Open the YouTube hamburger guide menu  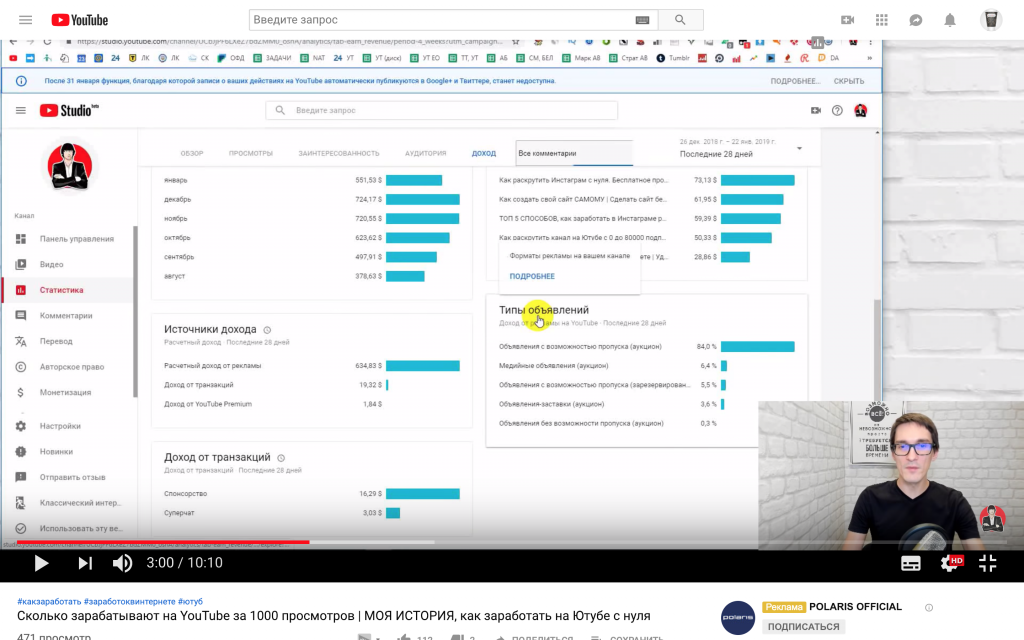(x=25, y=20)
